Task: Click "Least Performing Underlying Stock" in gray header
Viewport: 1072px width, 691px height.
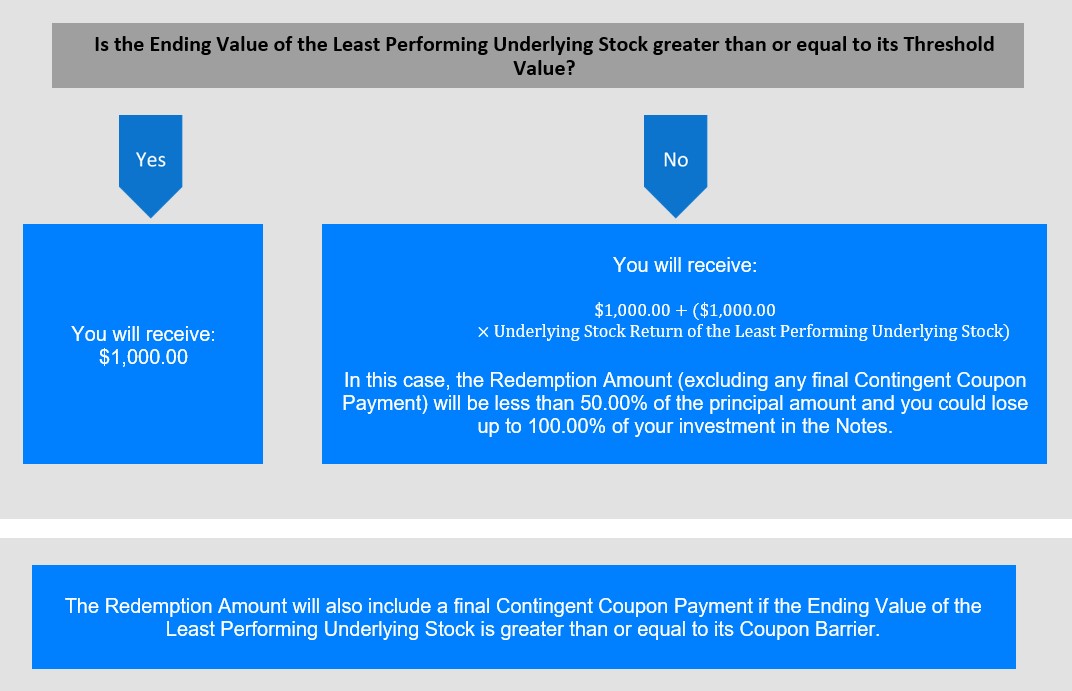Action: (x=450, y=46)
